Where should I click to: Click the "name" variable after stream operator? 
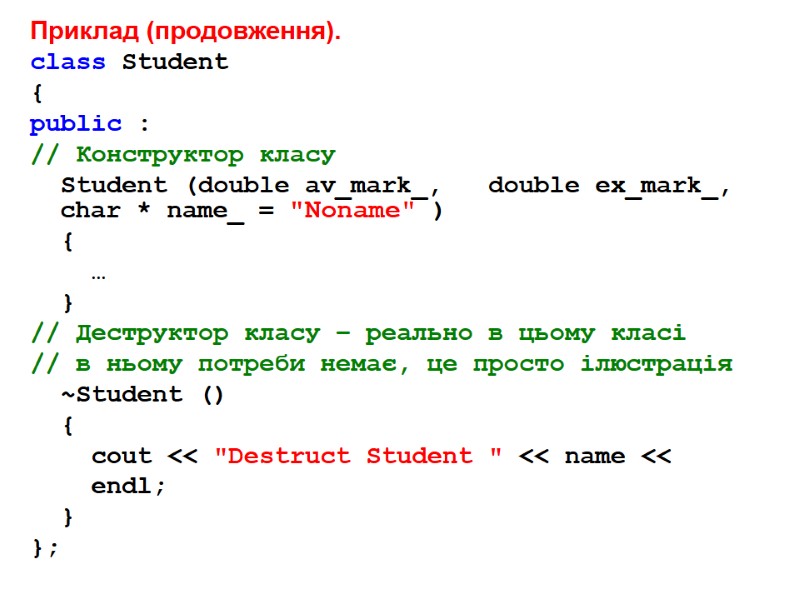pyautogui.click(x=596, y=456)
